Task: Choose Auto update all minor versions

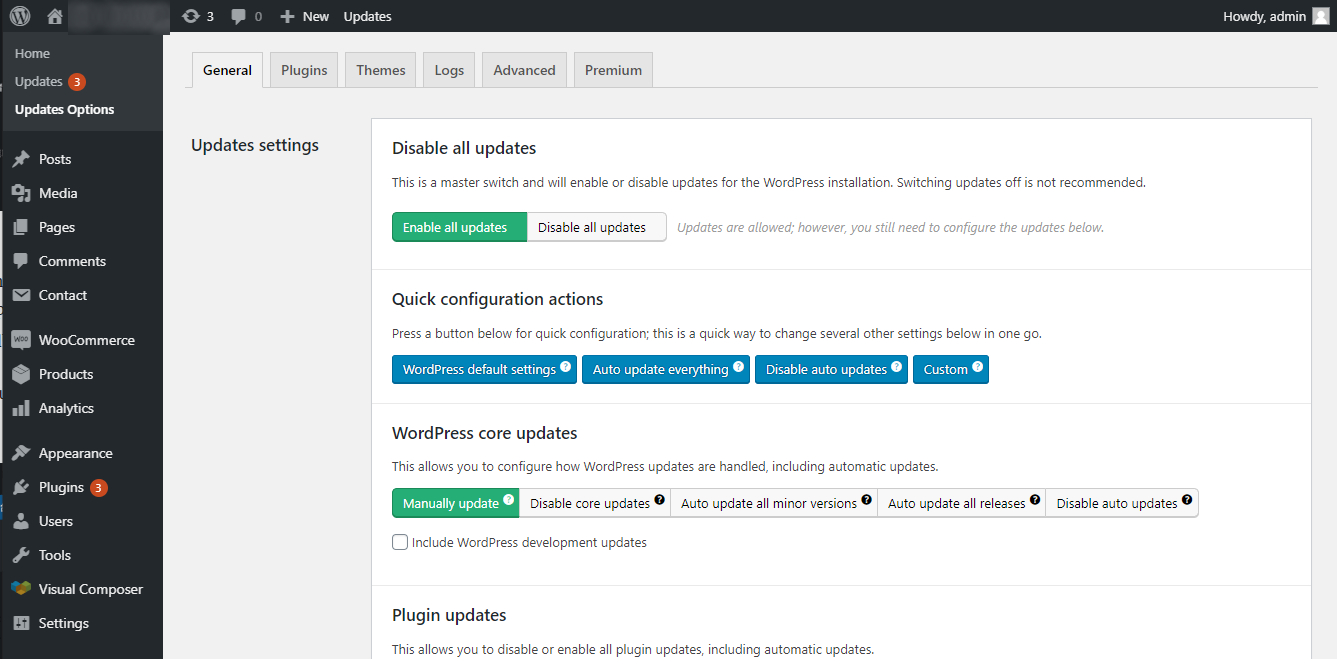Action: [773, 503]
